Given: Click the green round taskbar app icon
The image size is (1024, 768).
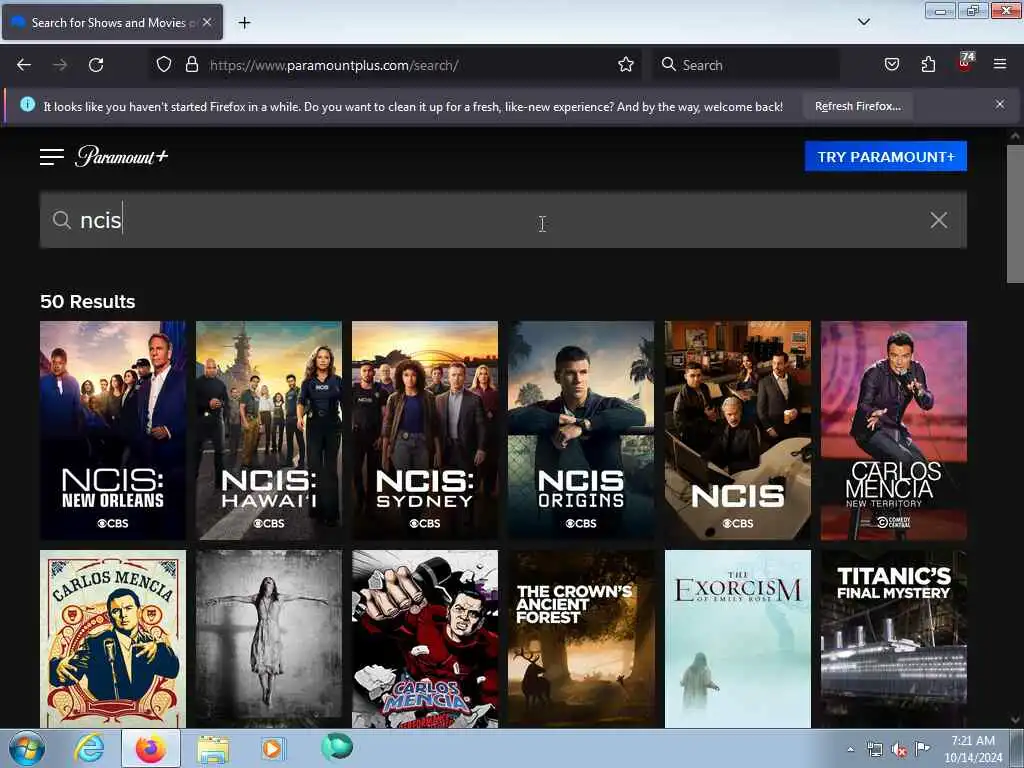Looking at the screenshot, I should [x=337, y=746].
